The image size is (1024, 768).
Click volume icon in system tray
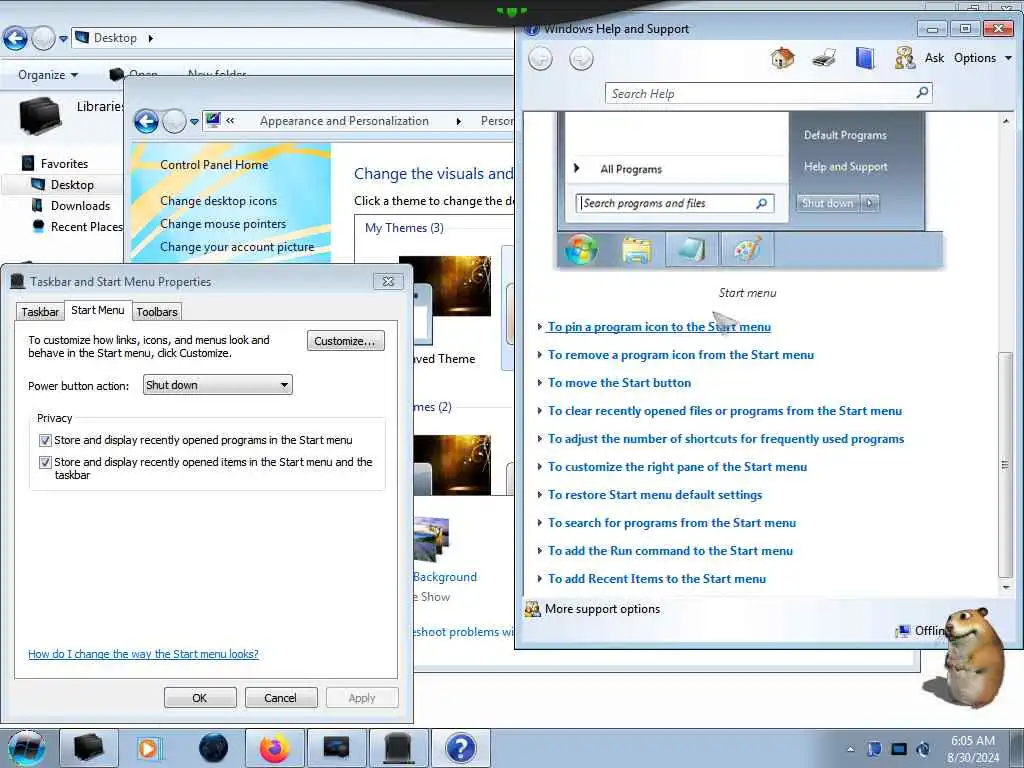click(x=923, y=749)
